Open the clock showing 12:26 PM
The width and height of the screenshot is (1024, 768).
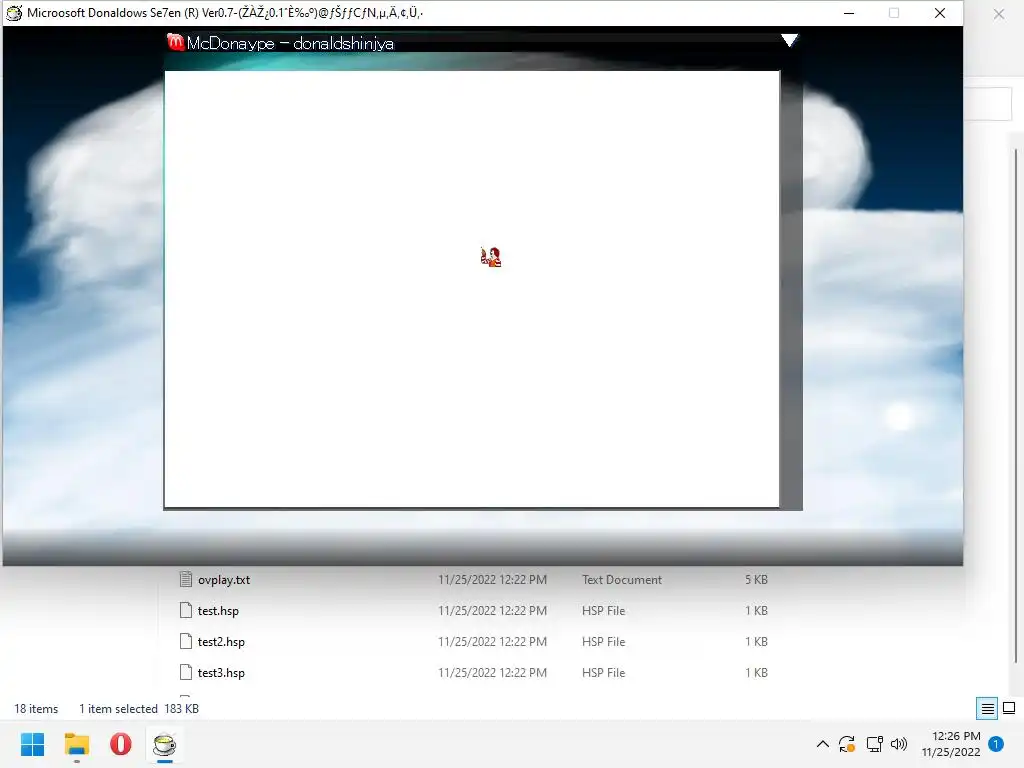point(951,744)
